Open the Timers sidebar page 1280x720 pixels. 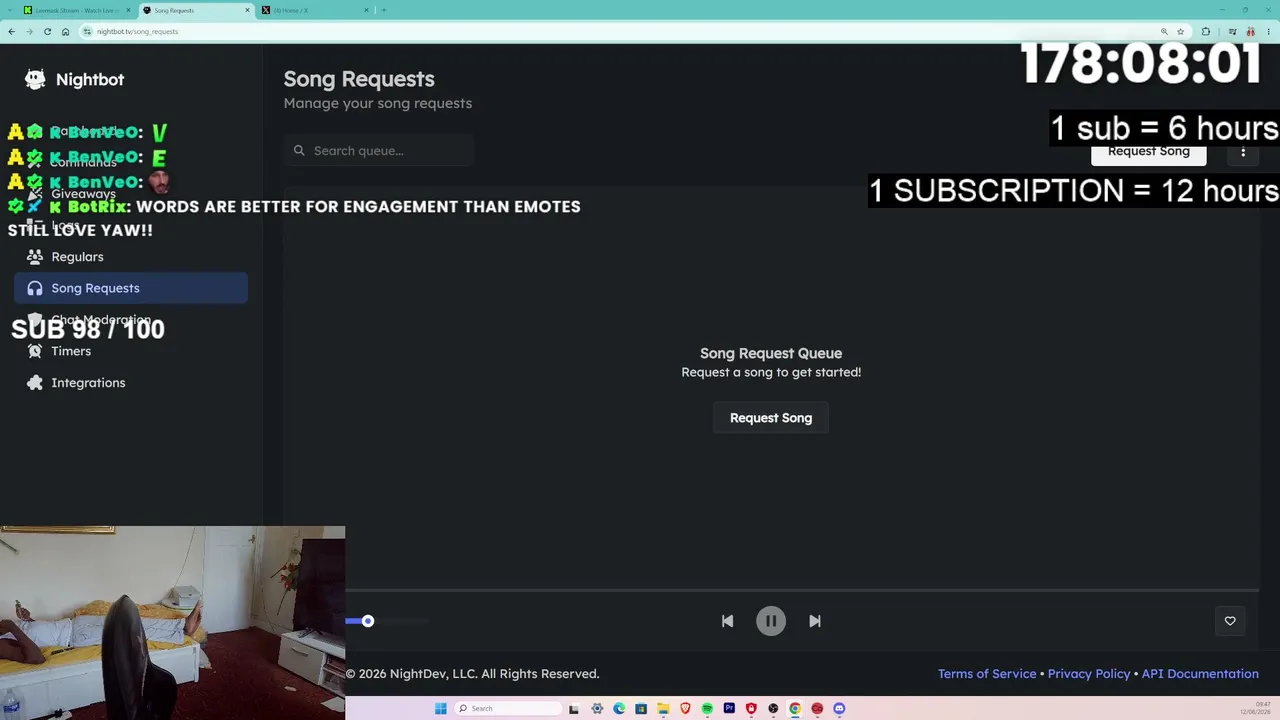(x=131, y=351)
